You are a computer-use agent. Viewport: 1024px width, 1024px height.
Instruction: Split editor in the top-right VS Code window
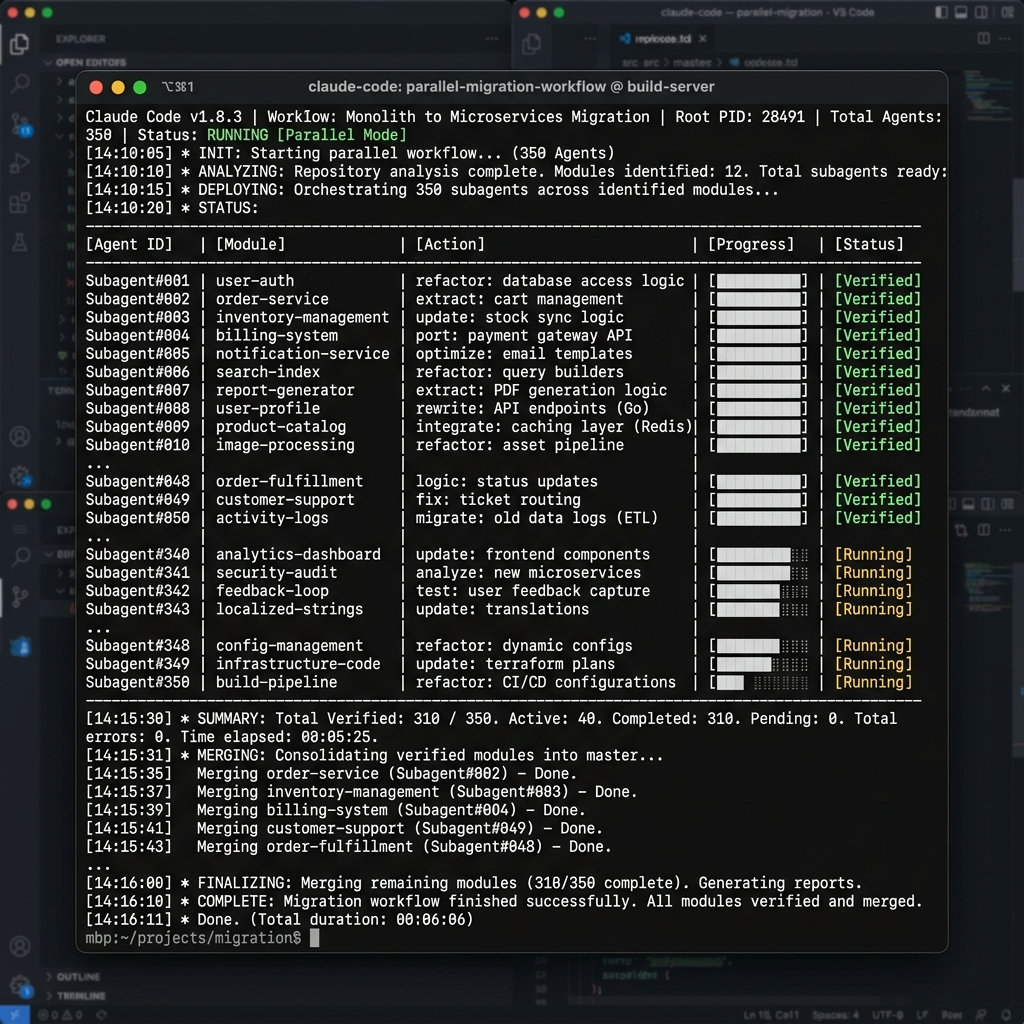click(983, 39)
